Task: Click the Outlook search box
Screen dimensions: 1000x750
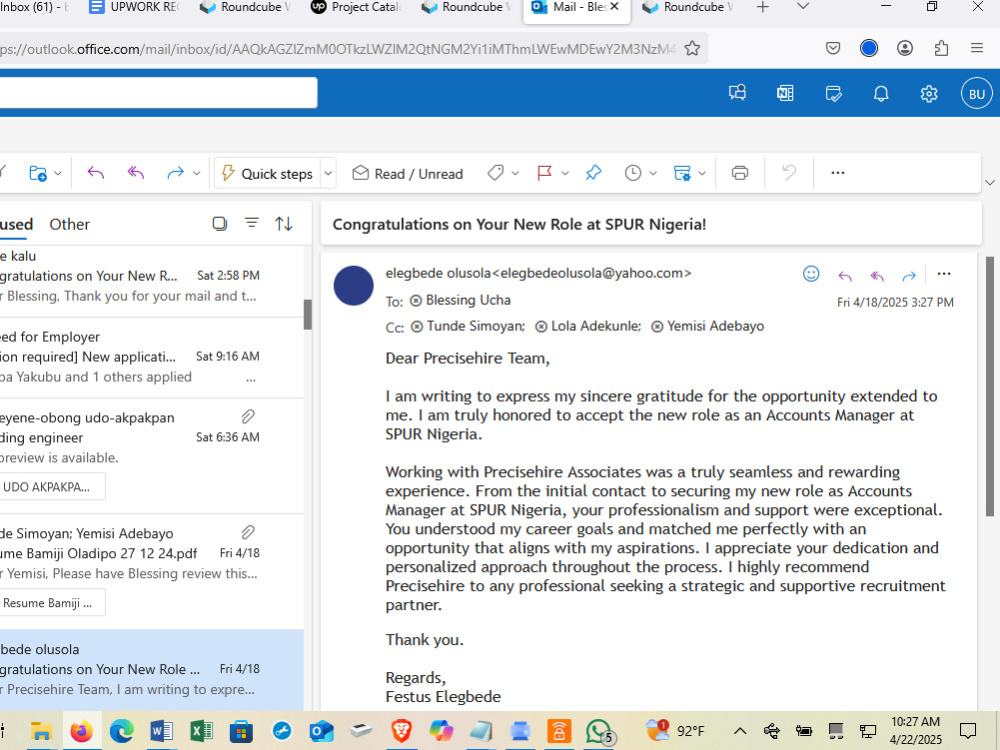Action: click(x=158, y=93)
